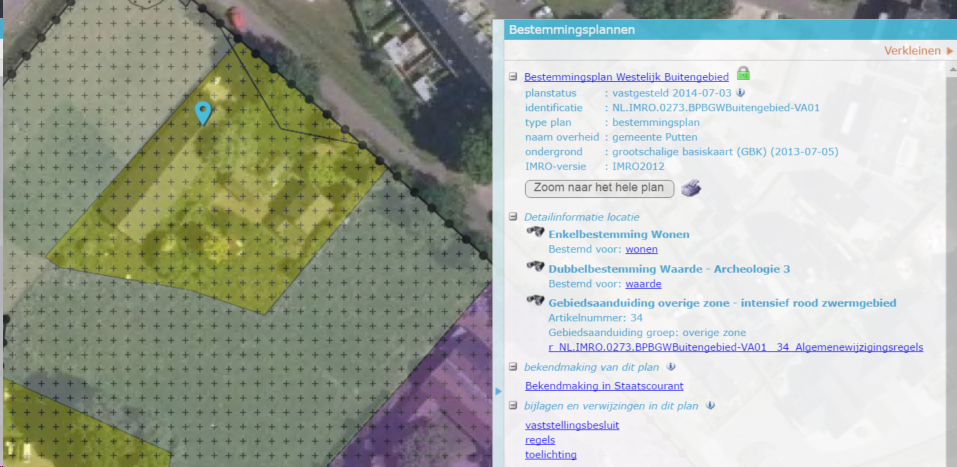Open the regels link
Image resolution: width=957 pixels, height=467 pixels.
click(x=540, y=440)
